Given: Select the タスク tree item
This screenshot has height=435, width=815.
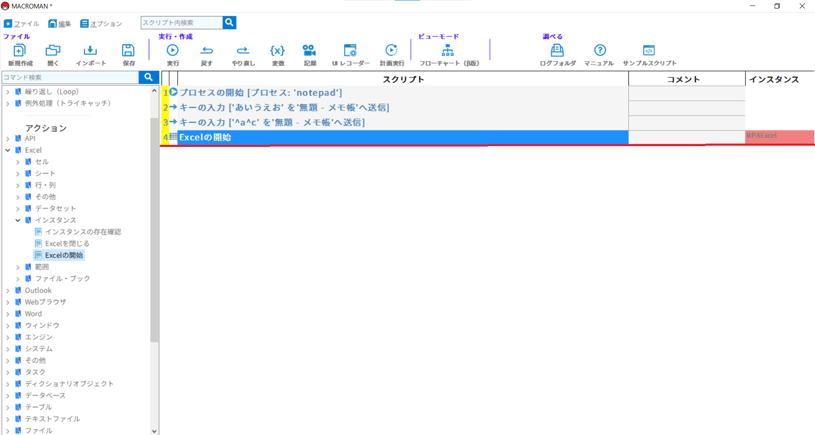Looking at the screenshot, I should (35, 372).
